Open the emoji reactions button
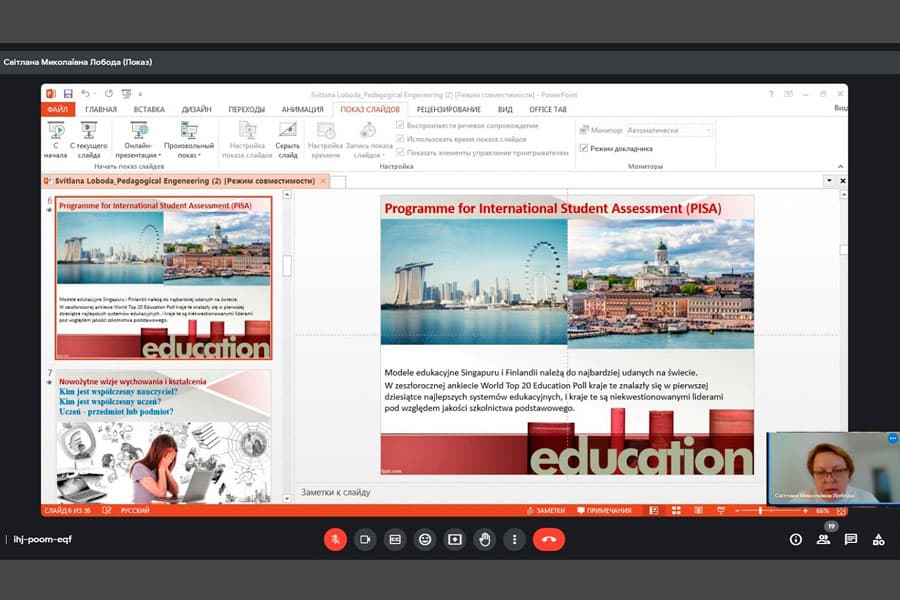This screenshot has height=600, width=900. point(425,539)
